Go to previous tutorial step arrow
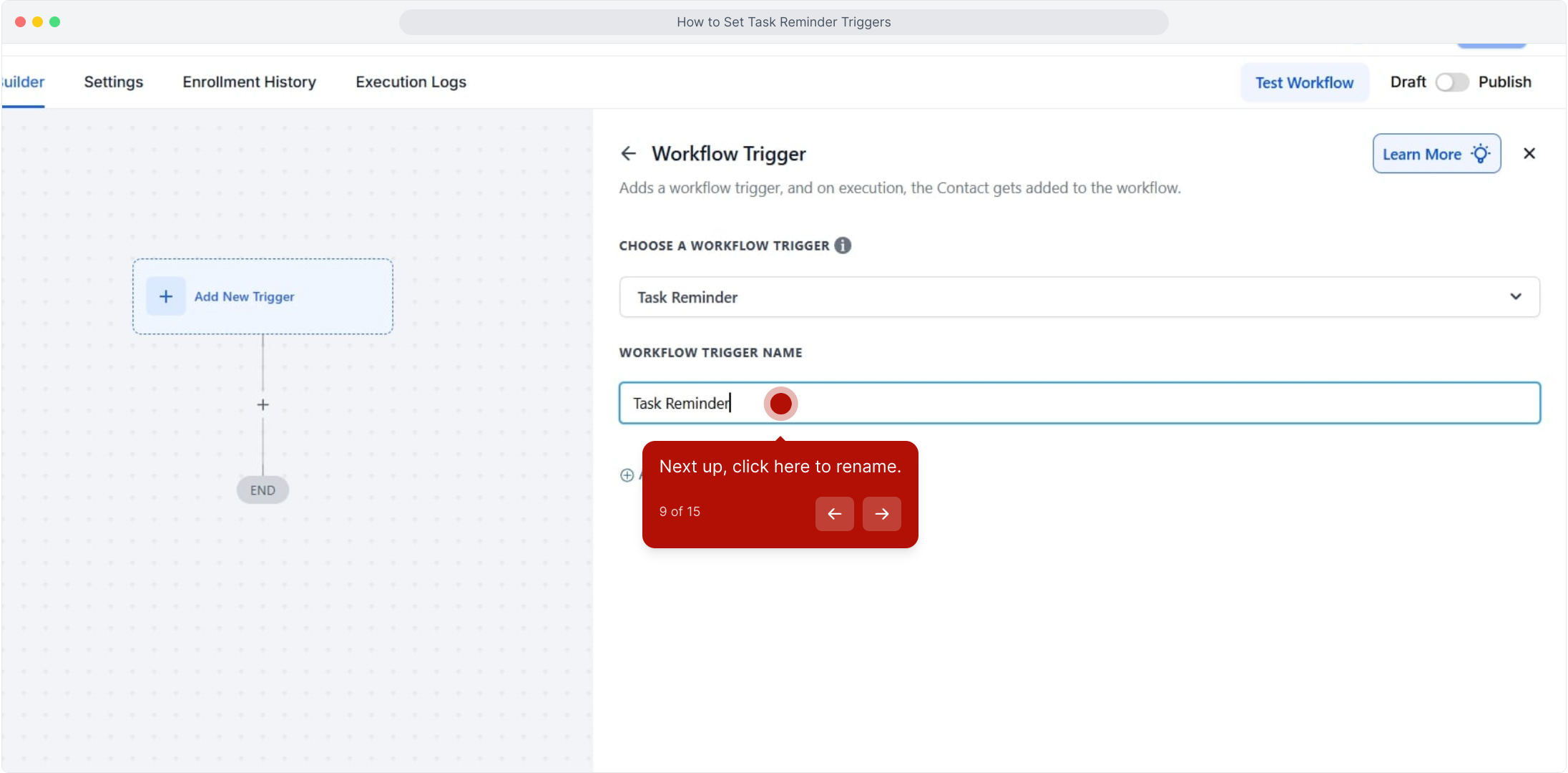 (x=834, y=514)
